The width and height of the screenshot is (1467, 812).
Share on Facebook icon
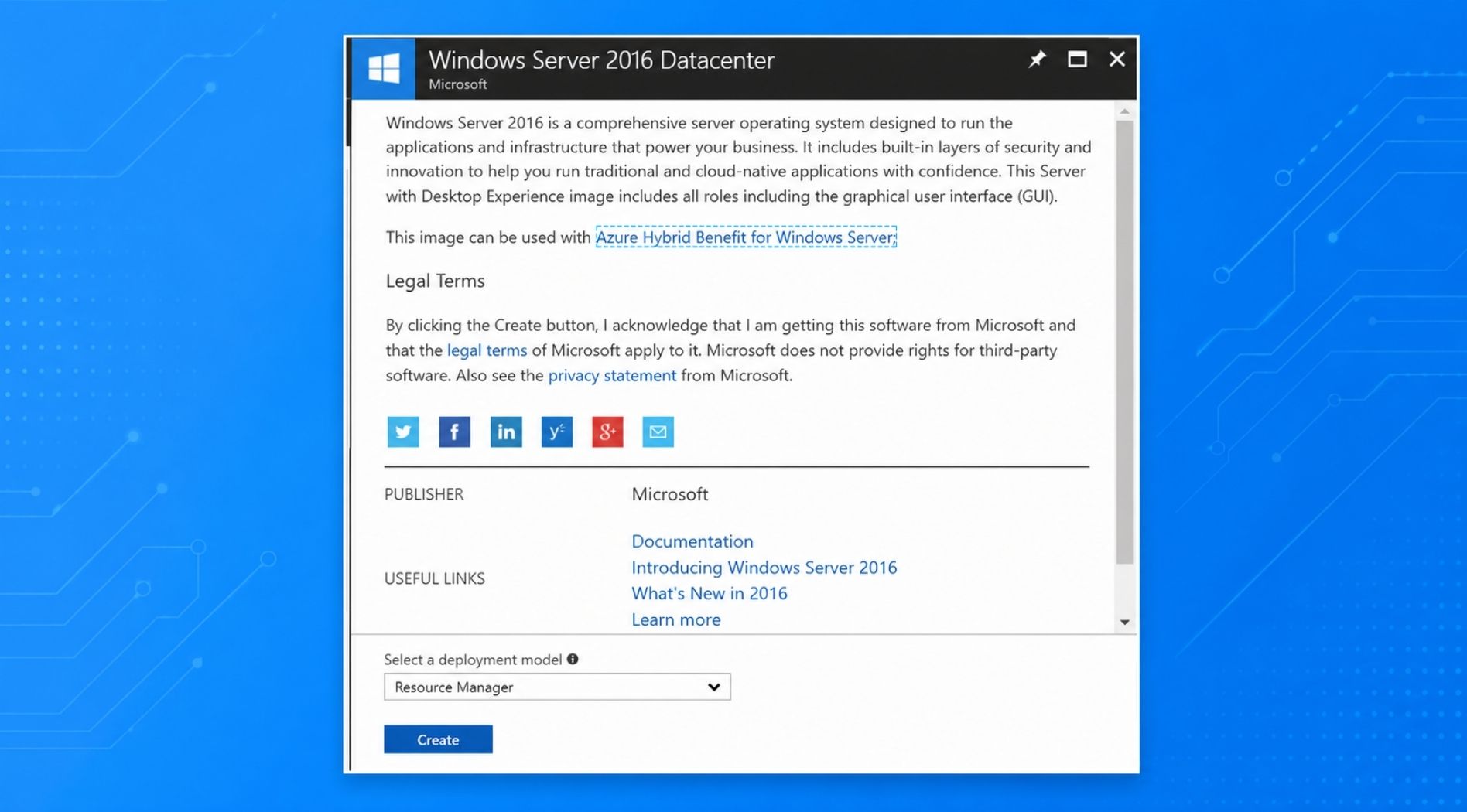(x=454, y=432)
